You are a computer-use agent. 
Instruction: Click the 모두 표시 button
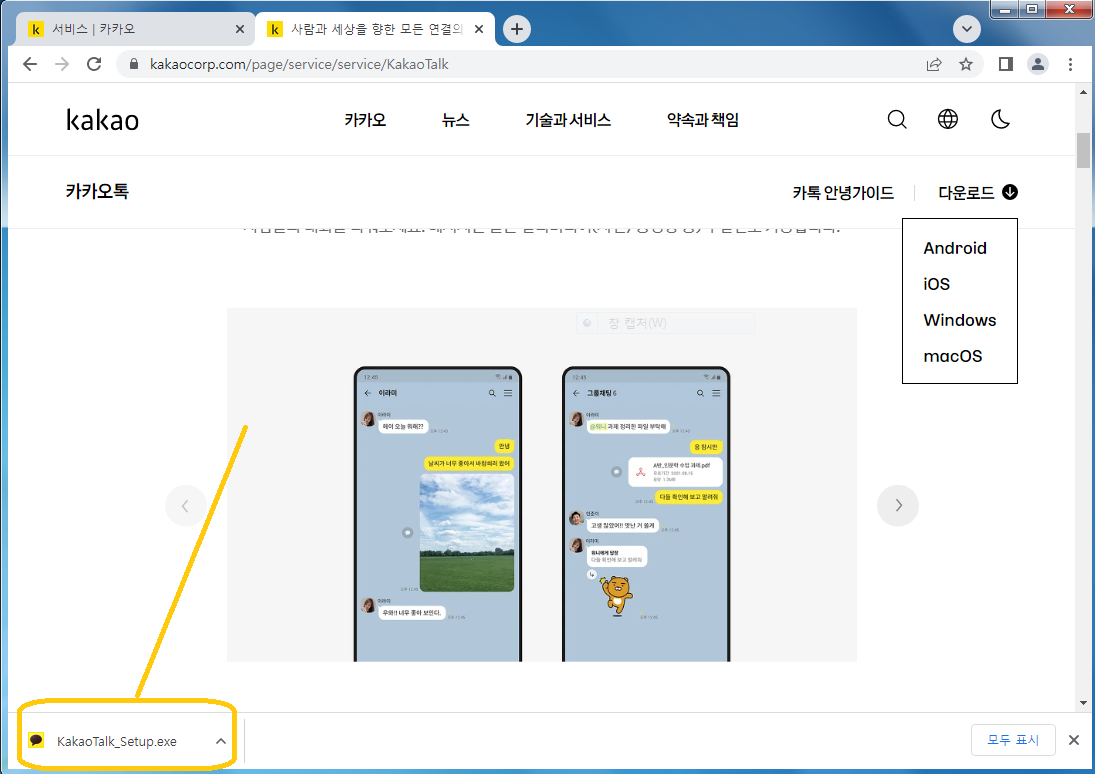click(1013, 740)
